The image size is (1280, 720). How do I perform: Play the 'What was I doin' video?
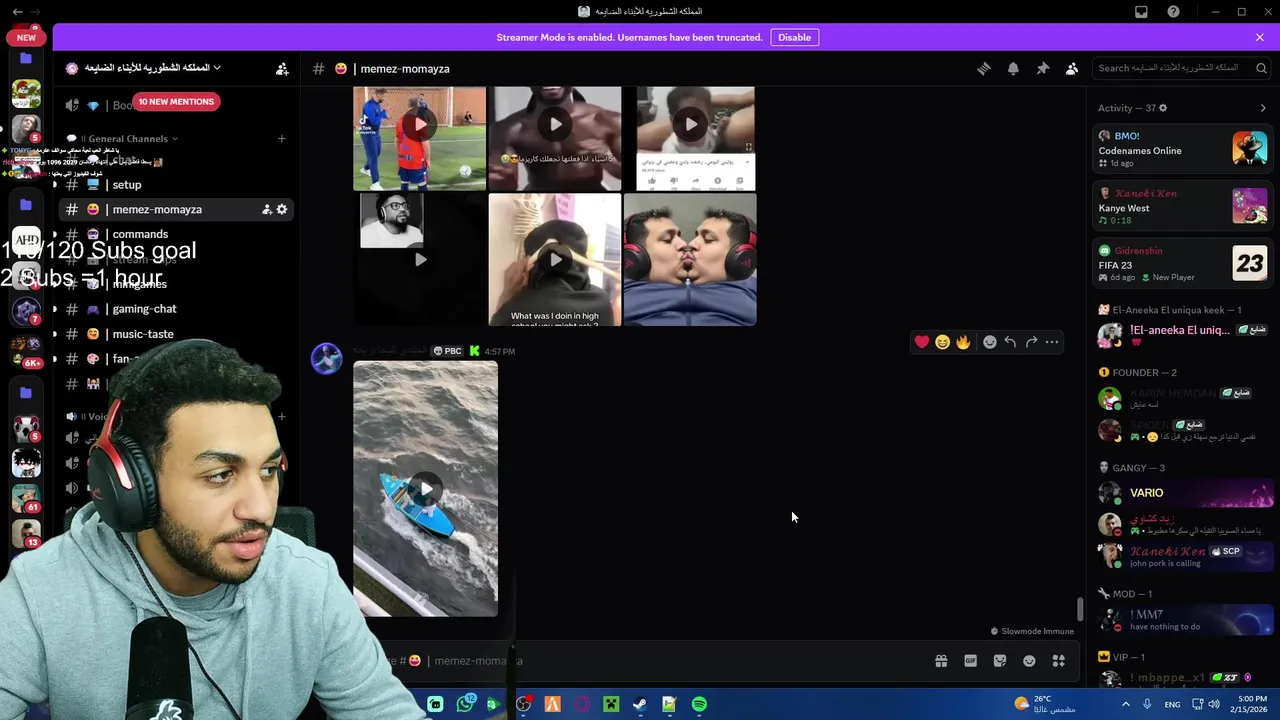pyautogui.click(x=555, y=259)
